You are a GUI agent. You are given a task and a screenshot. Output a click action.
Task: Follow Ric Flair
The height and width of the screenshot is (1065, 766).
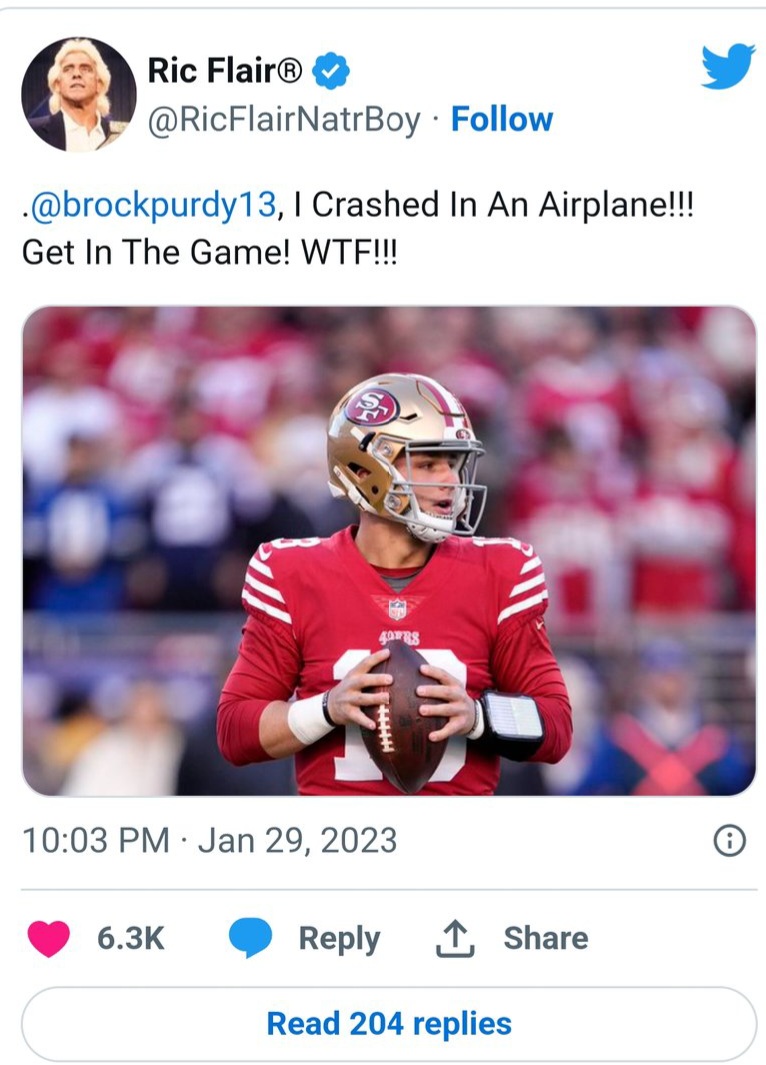(x=502, y=120)
